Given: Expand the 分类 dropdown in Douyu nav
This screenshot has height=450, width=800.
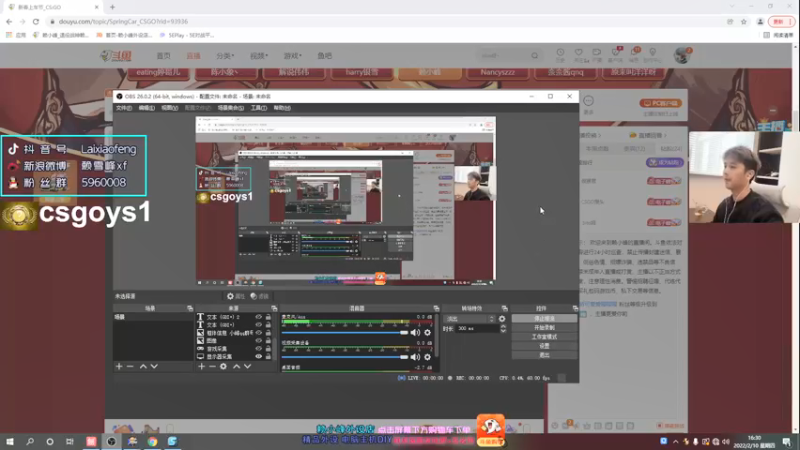Looking at the screenshot, I should 225,56.
